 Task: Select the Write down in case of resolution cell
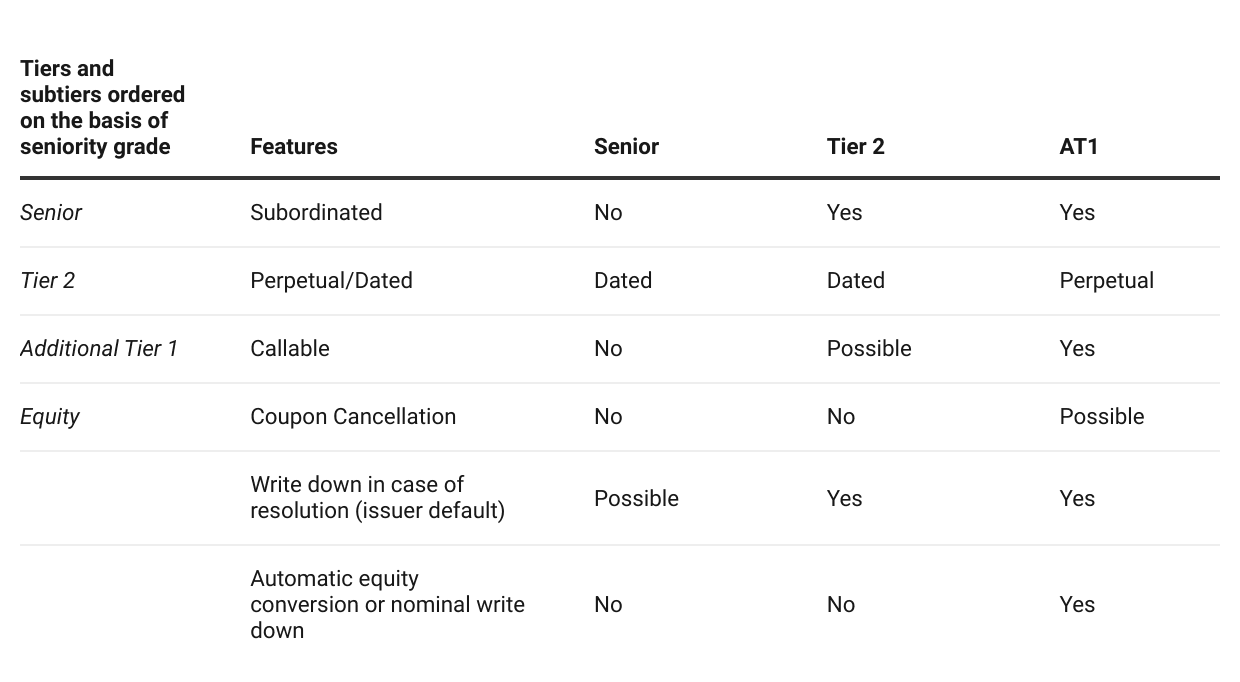377,498
